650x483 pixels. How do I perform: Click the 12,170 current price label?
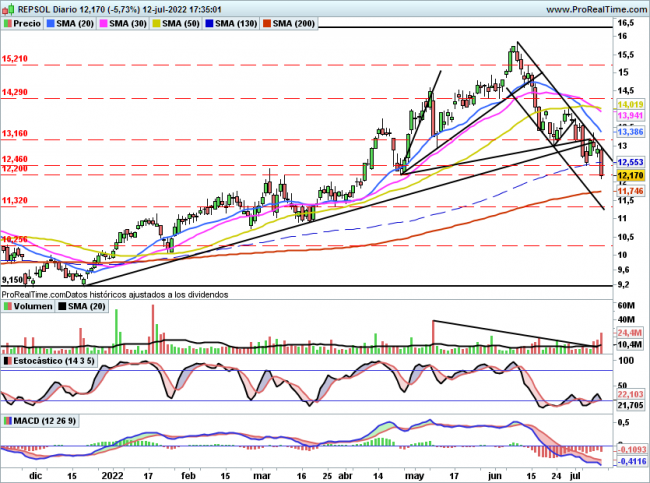(629, 175)
